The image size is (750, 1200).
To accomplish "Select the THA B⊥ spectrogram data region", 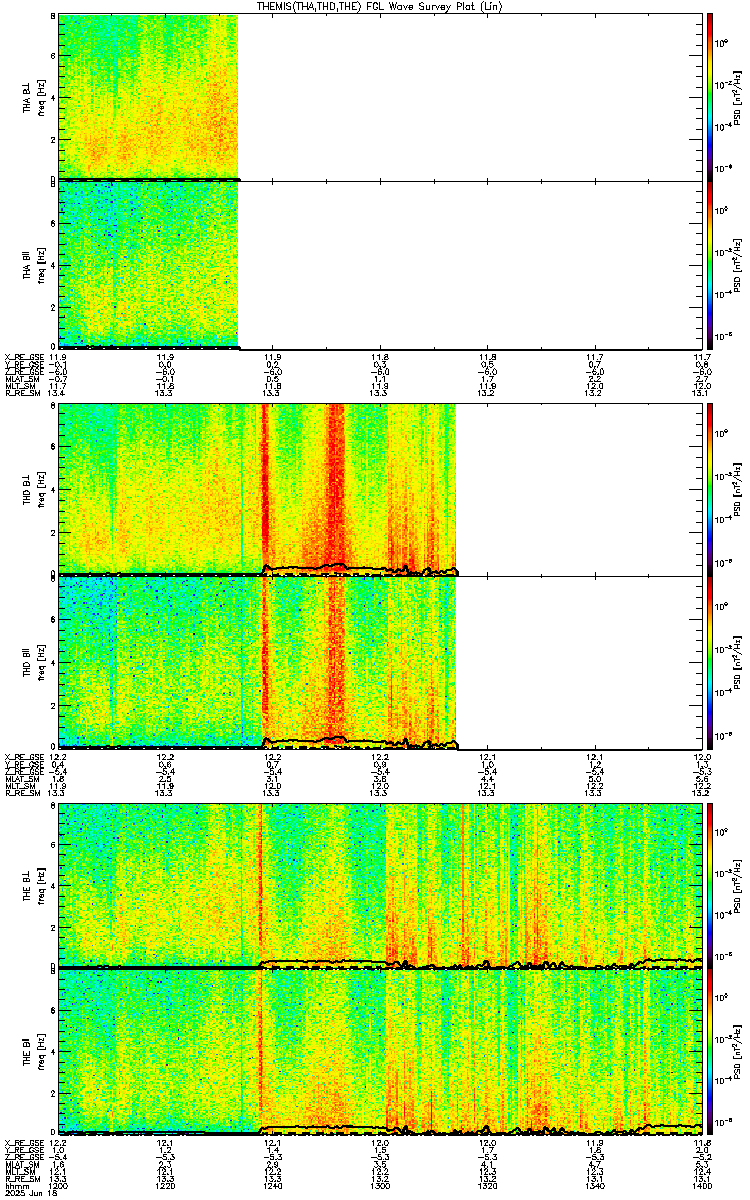I will pyautogui.click(x=148, y=97).
